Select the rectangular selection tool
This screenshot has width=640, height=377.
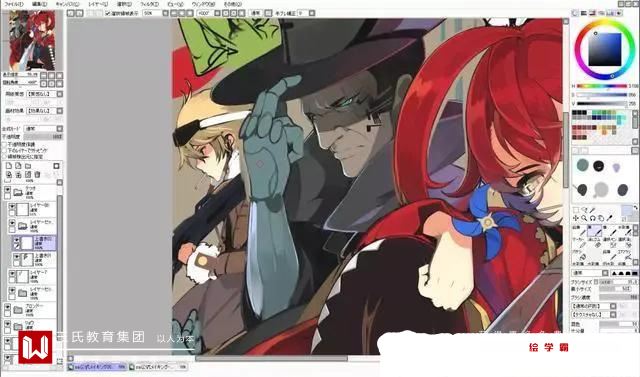tap(576, 210)
